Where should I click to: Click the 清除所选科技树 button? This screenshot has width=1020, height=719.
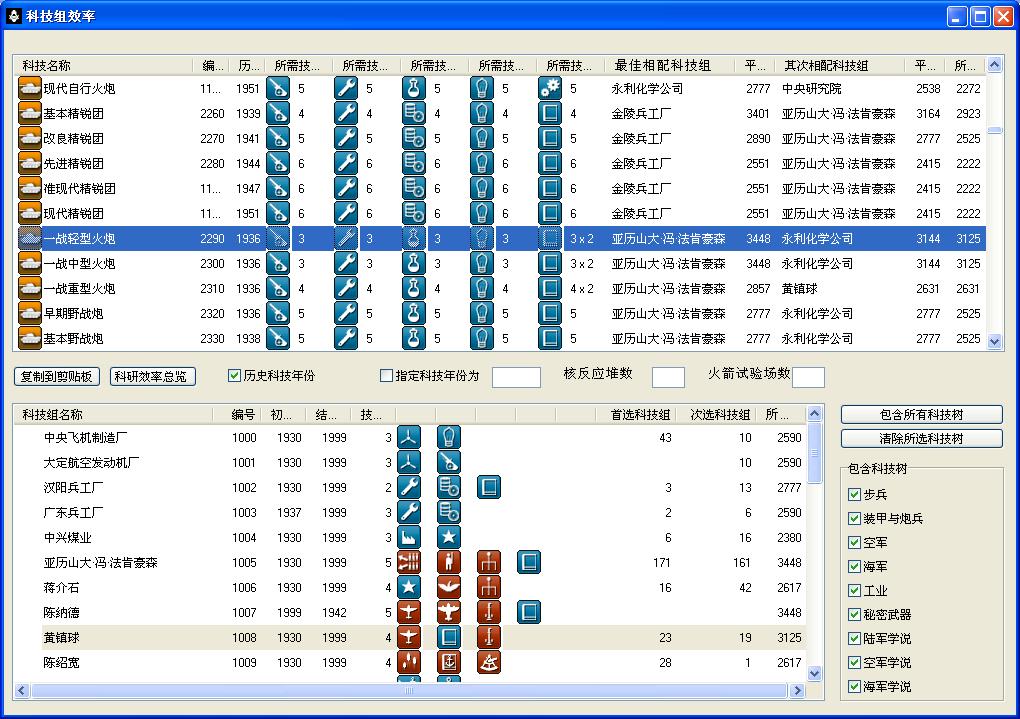pos(921,438)
